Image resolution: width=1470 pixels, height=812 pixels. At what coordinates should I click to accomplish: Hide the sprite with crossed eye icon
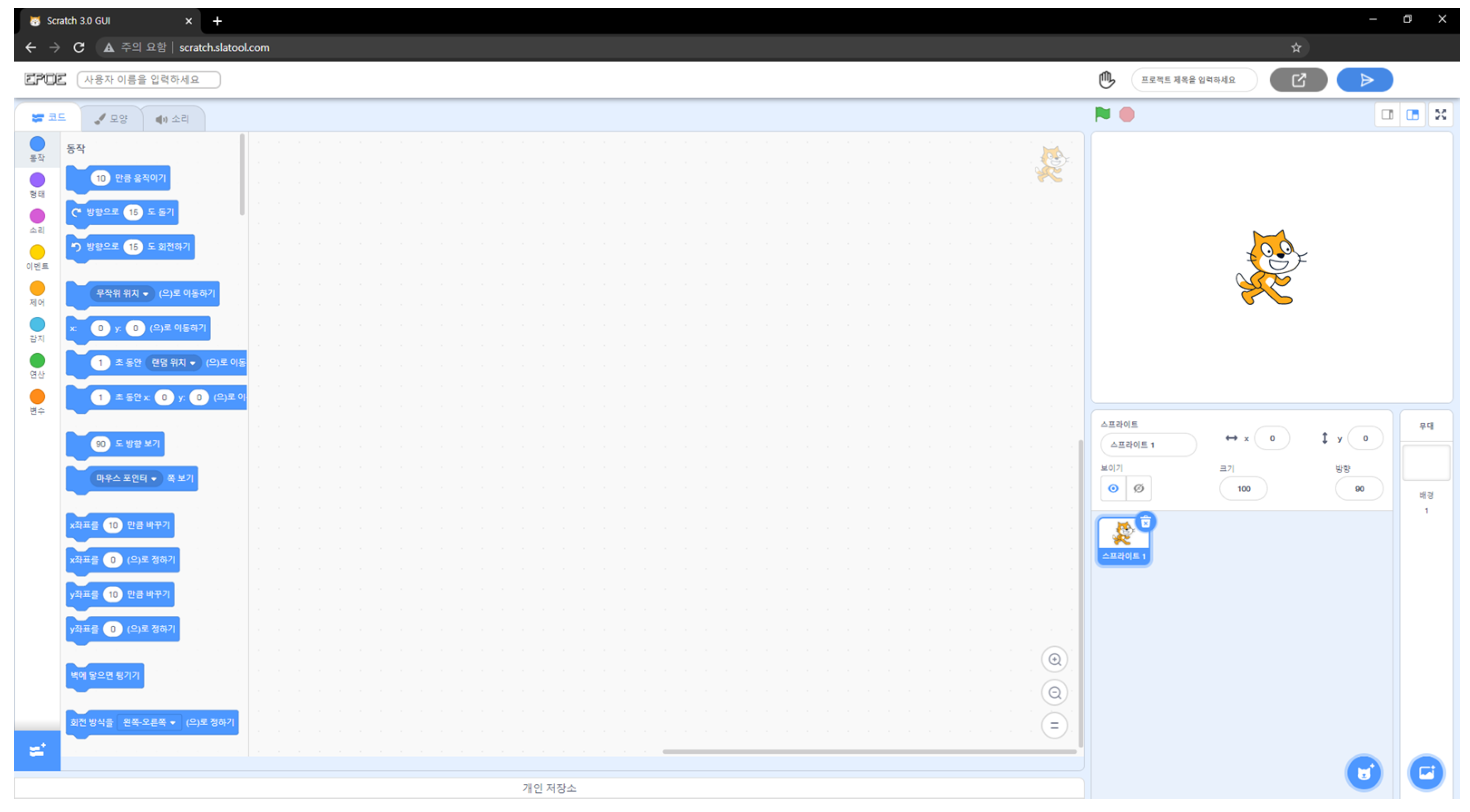coord(1139,488)
